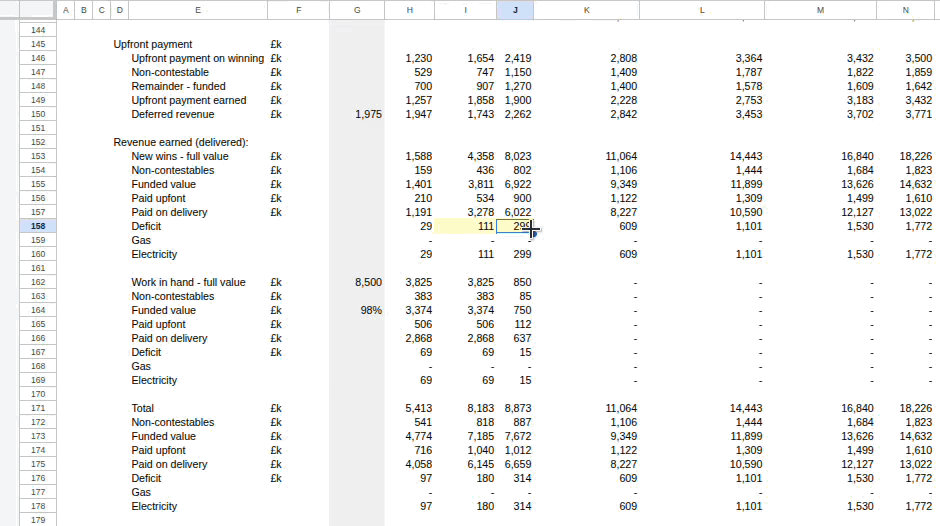Click 'New wins - full value' label
The width and height of the screenshot is (940, 526).
(x=180, y=156)
